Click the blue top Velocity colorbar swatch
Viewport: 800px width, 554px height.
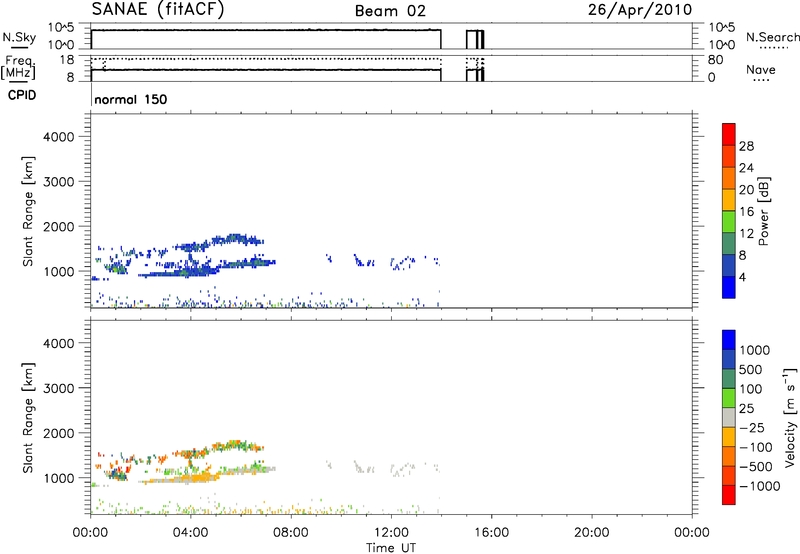tap(729, 340)
